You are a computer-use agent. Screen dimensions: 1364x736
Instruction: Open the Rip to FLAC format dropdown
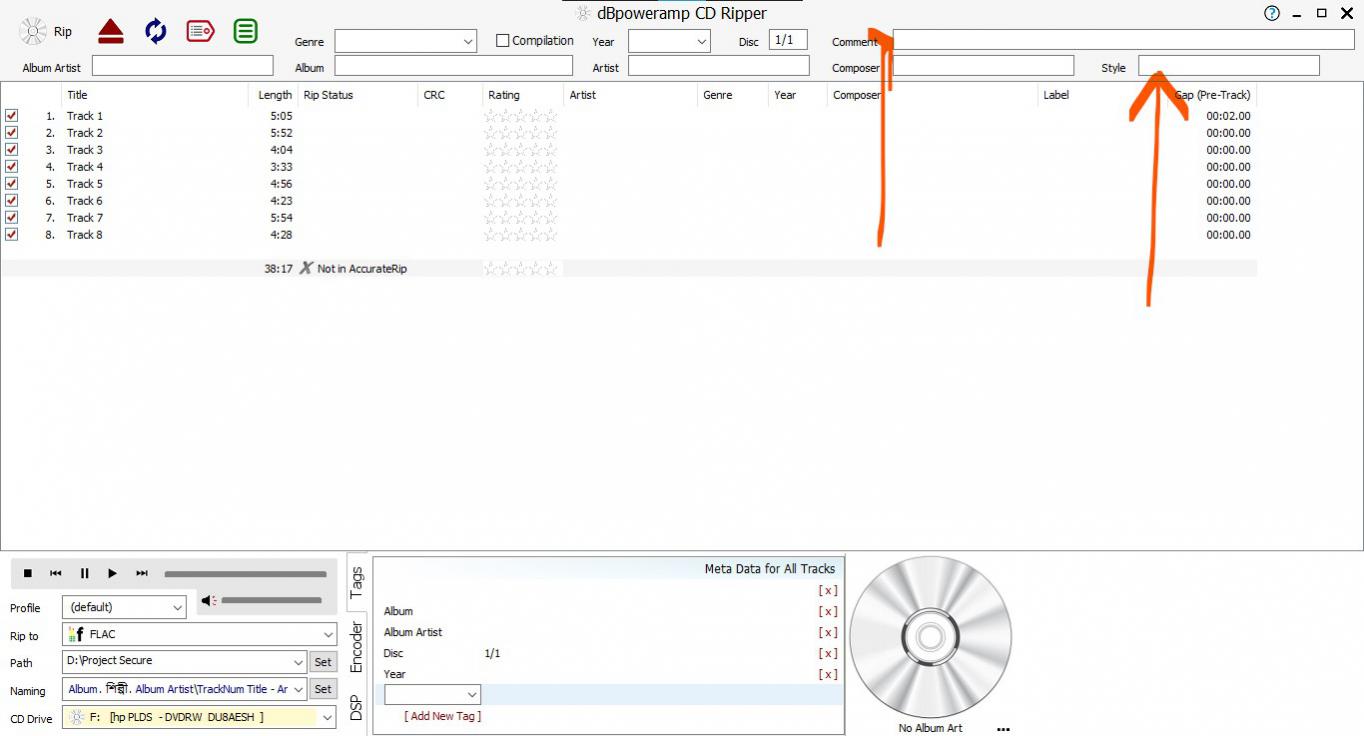point(328,634)
